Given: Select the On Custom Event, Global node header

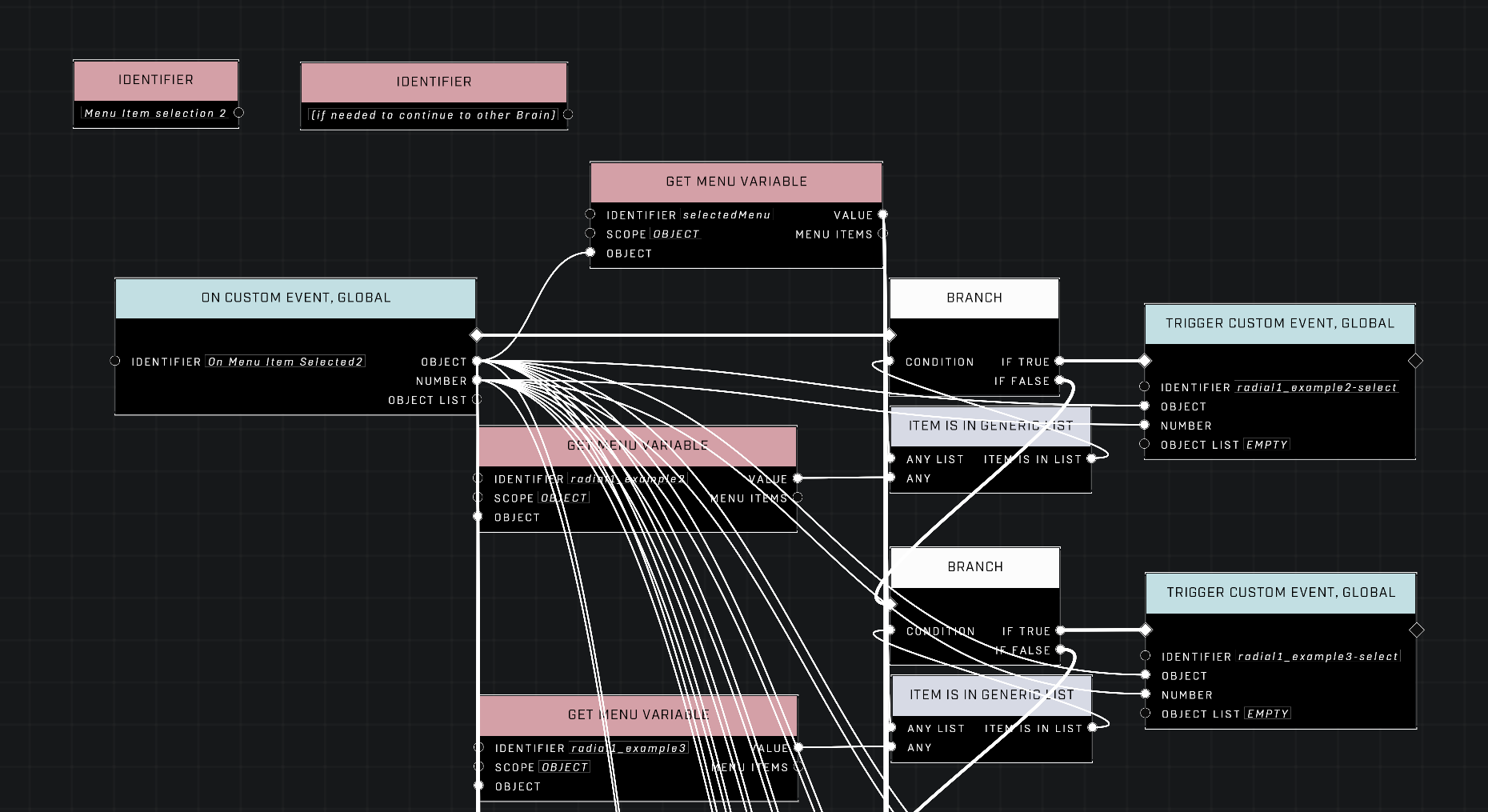Looking at the screenshot, I should (296, 298).
